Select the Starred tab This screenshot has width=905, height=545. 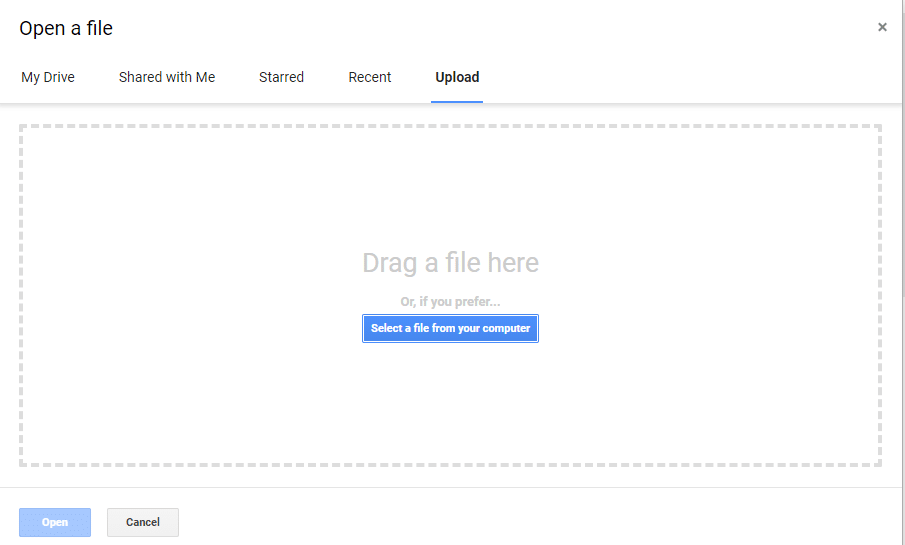click(281, 77)
